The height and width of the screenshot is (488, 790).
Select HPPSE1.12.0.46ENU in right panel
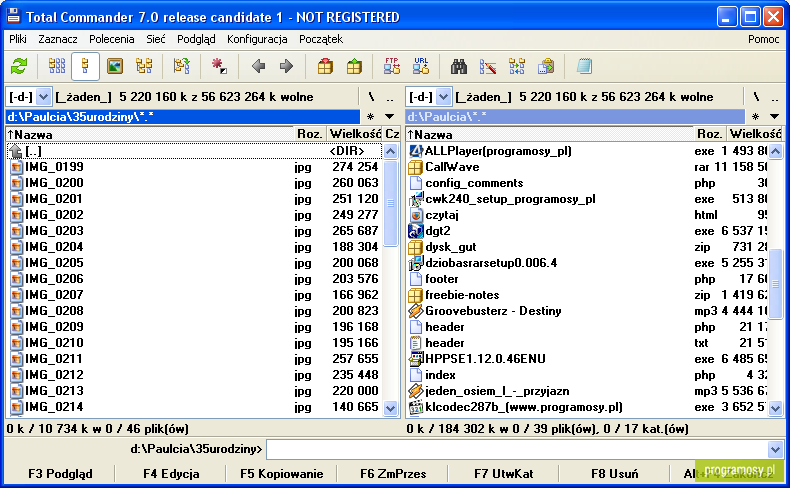point(587,359)
